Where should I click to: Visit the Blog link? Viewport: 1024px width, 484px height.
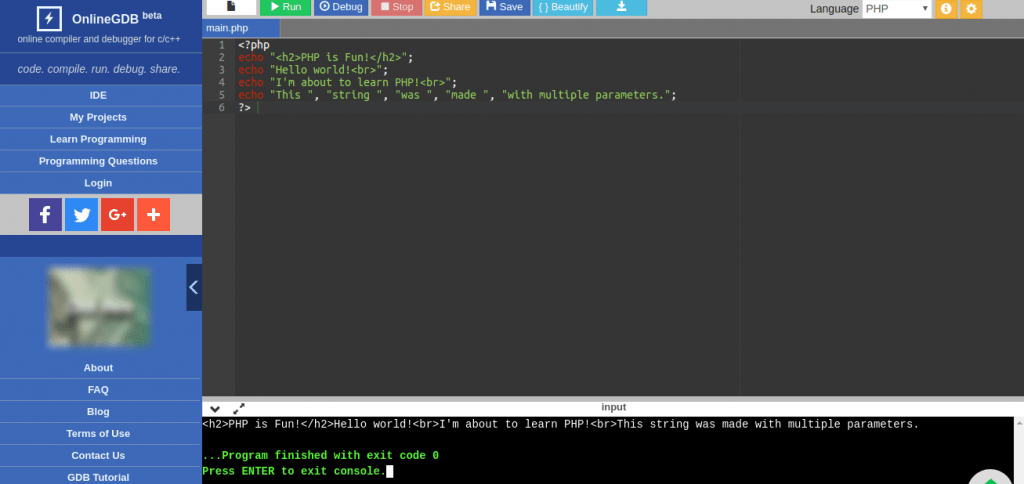(98, 411)
